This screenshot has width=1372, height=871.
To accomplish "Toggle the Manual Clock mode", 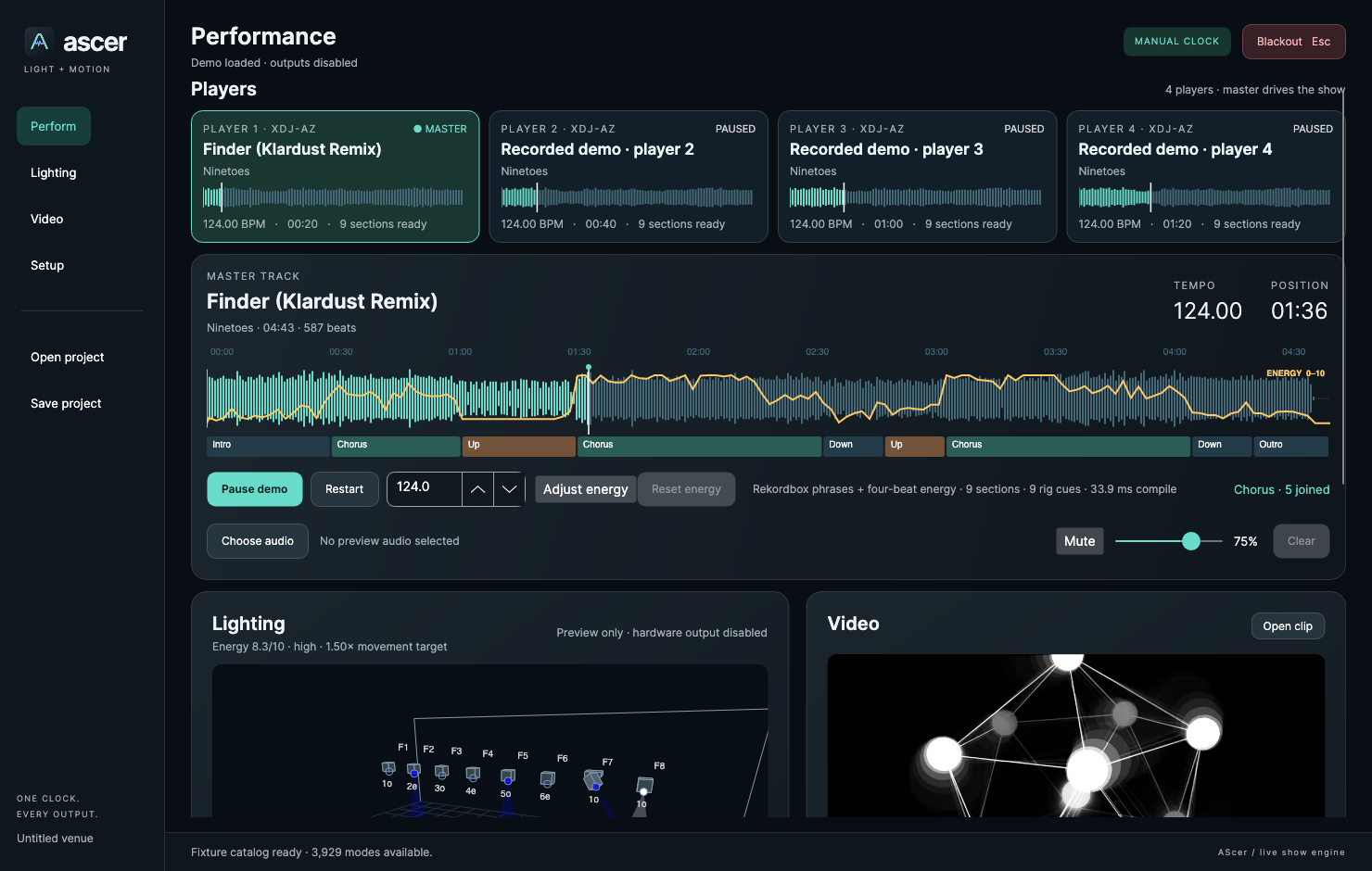I will pyautogui.click(x=1177, y=42).
